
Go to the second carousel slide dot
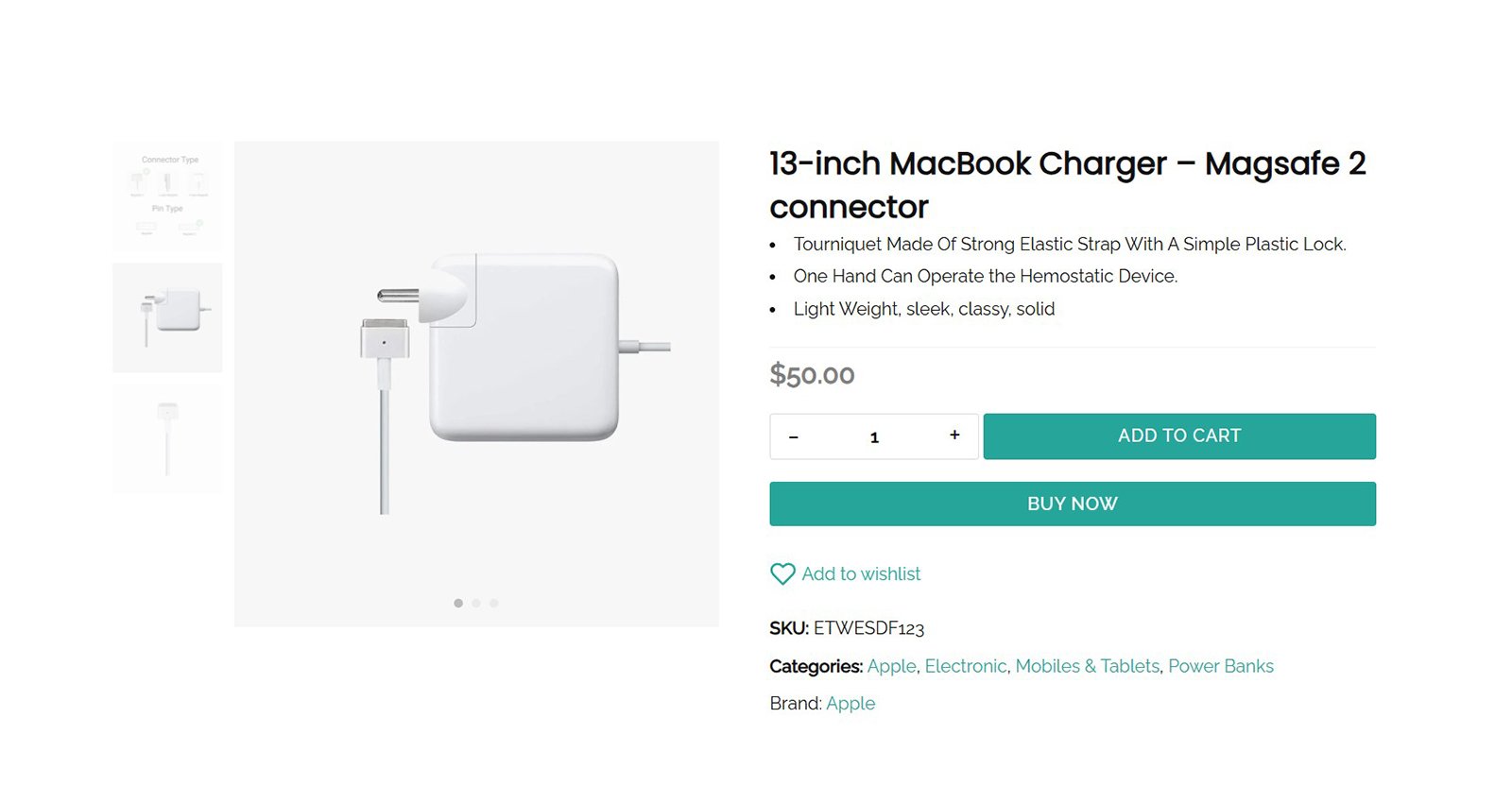476,603
